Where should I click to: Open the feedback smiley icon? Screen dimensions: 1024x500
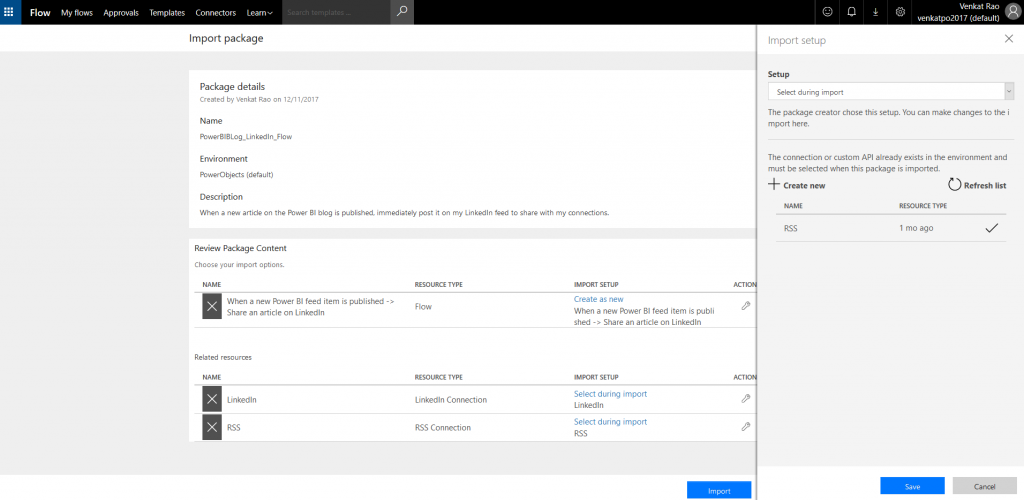(x=827, y=12)
